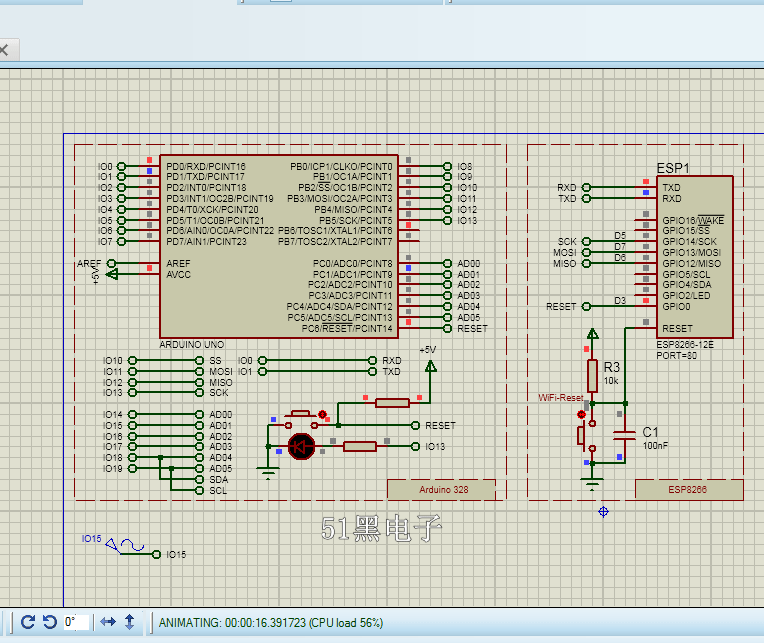Screen dimensions: 764x643
Task: Click the ESP8266-12E part name text
Action: pyautogui.click(x=685, y=345)
